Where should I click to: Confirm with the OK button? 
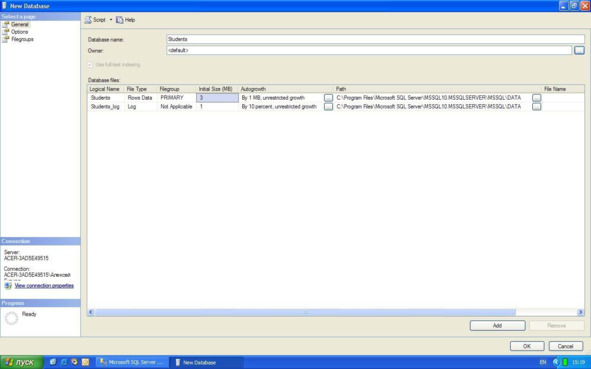coord(527,346)
